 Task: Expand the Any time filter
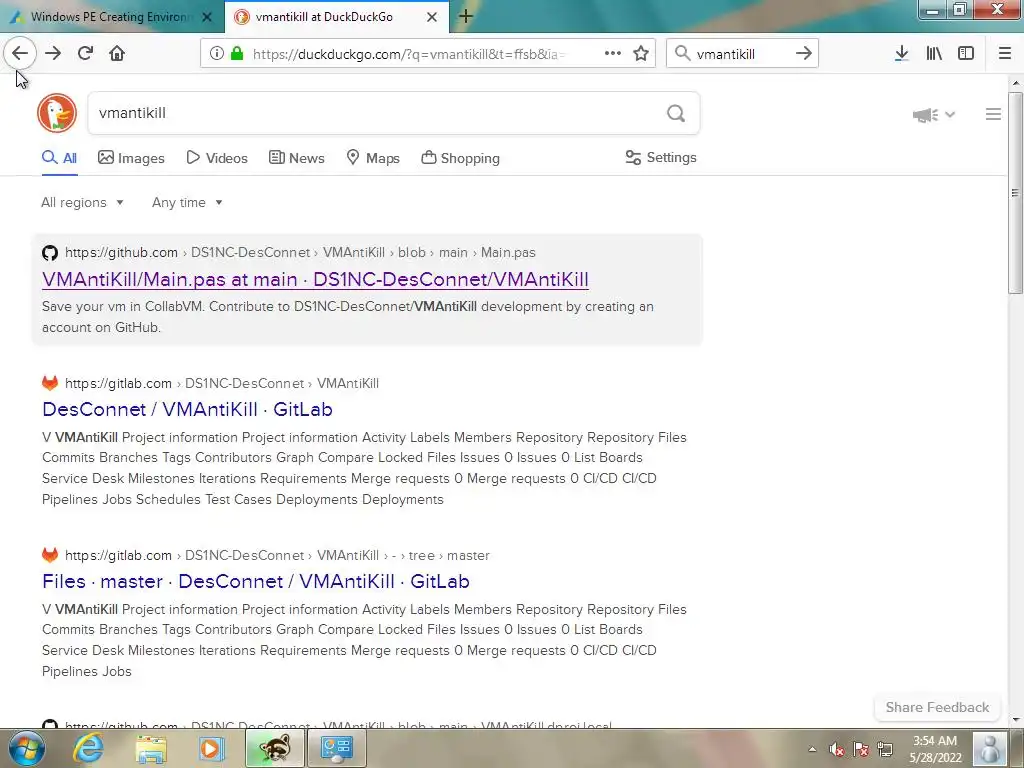187,202
